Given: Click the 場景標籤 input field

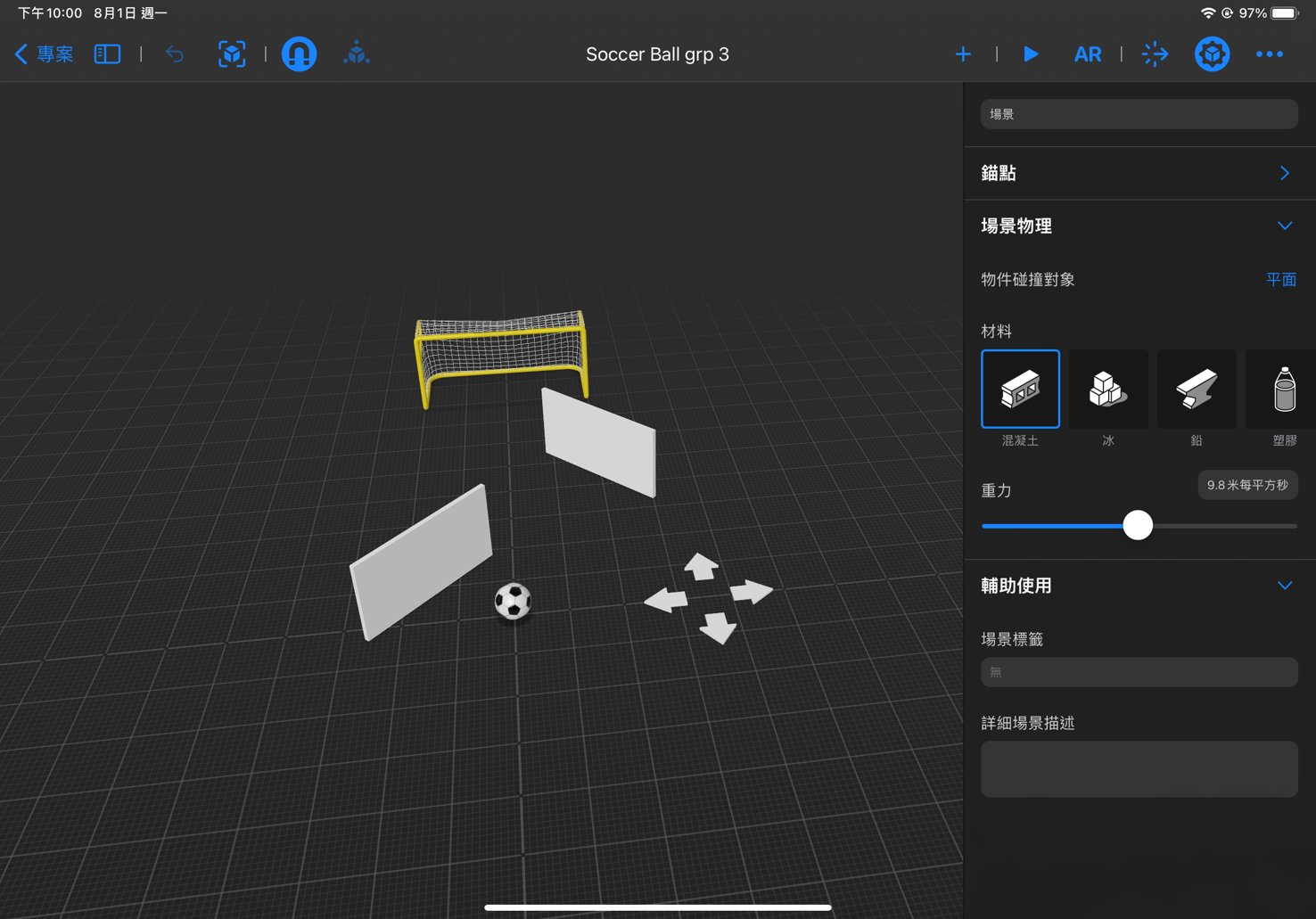Looking at the screenshot, I should (1139, 672).
